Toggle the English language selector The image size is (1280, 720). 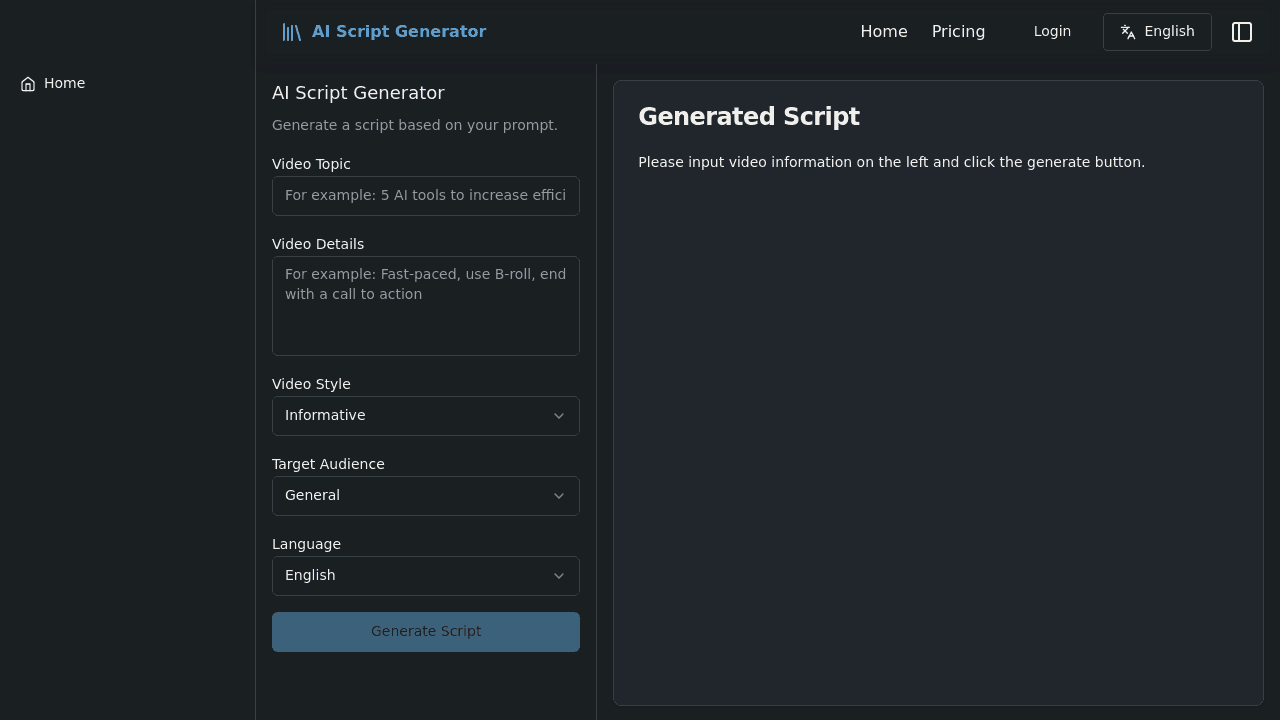point(1157,31)
